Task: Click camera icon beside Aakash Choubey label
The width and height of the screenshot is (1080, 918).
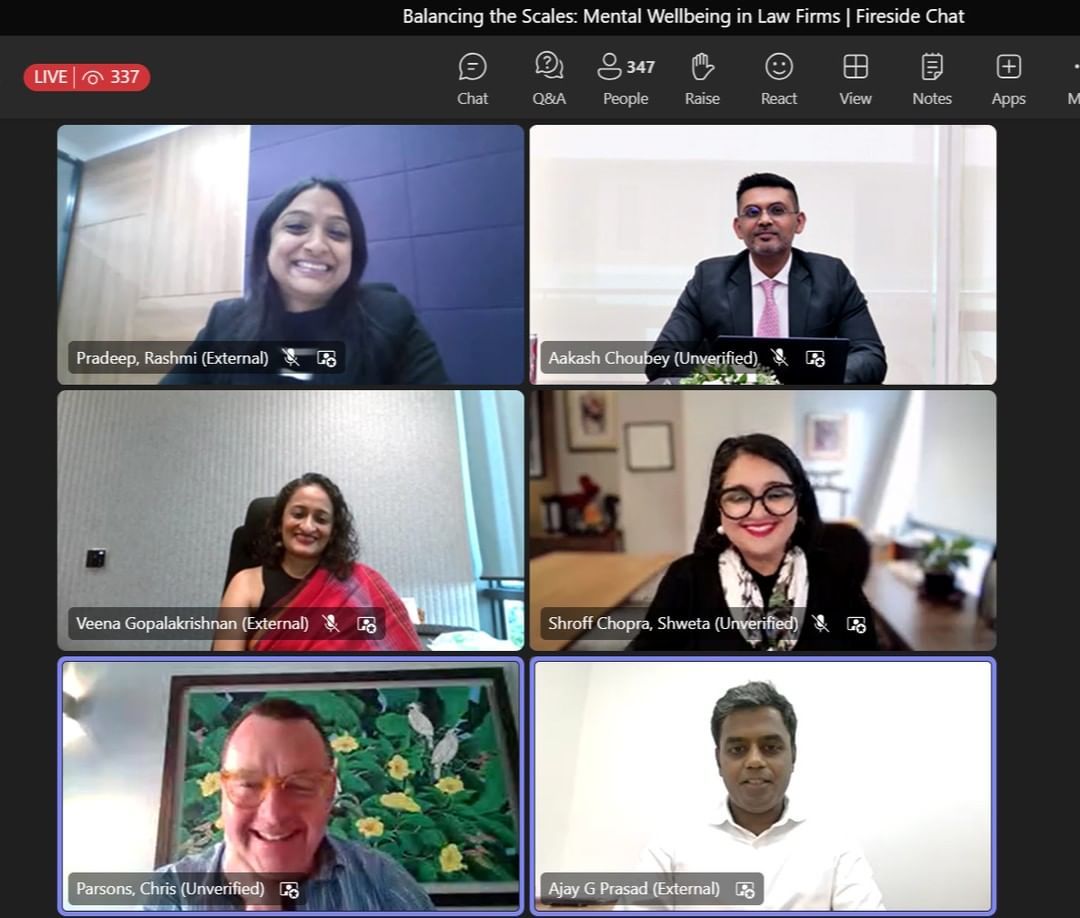Action: (x=816, y=358)
